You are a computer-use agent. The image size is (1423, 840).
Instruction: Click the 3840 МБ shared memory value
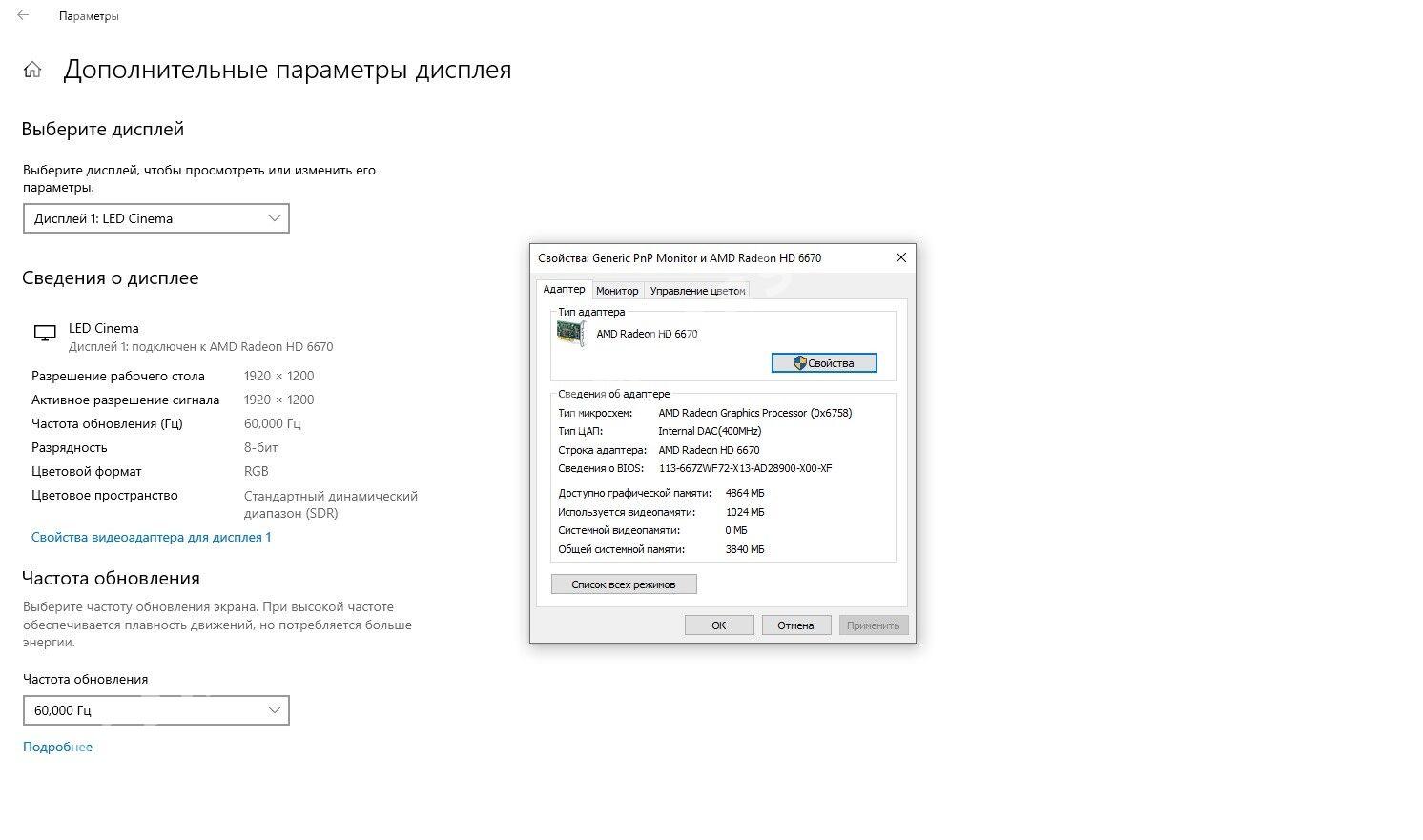coord(745,549)
